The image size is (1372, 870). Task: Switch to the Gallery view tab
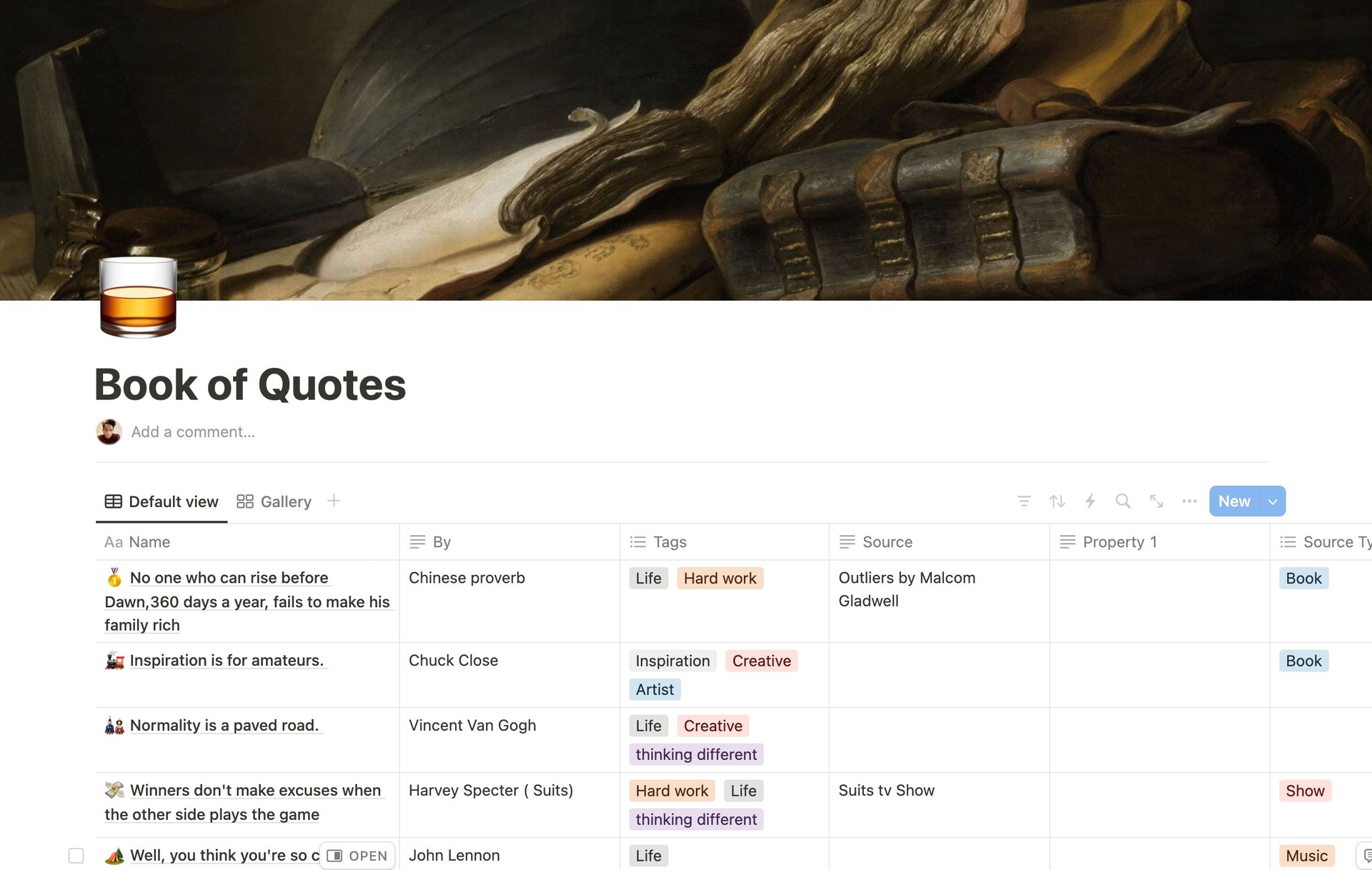coord(274,501)
